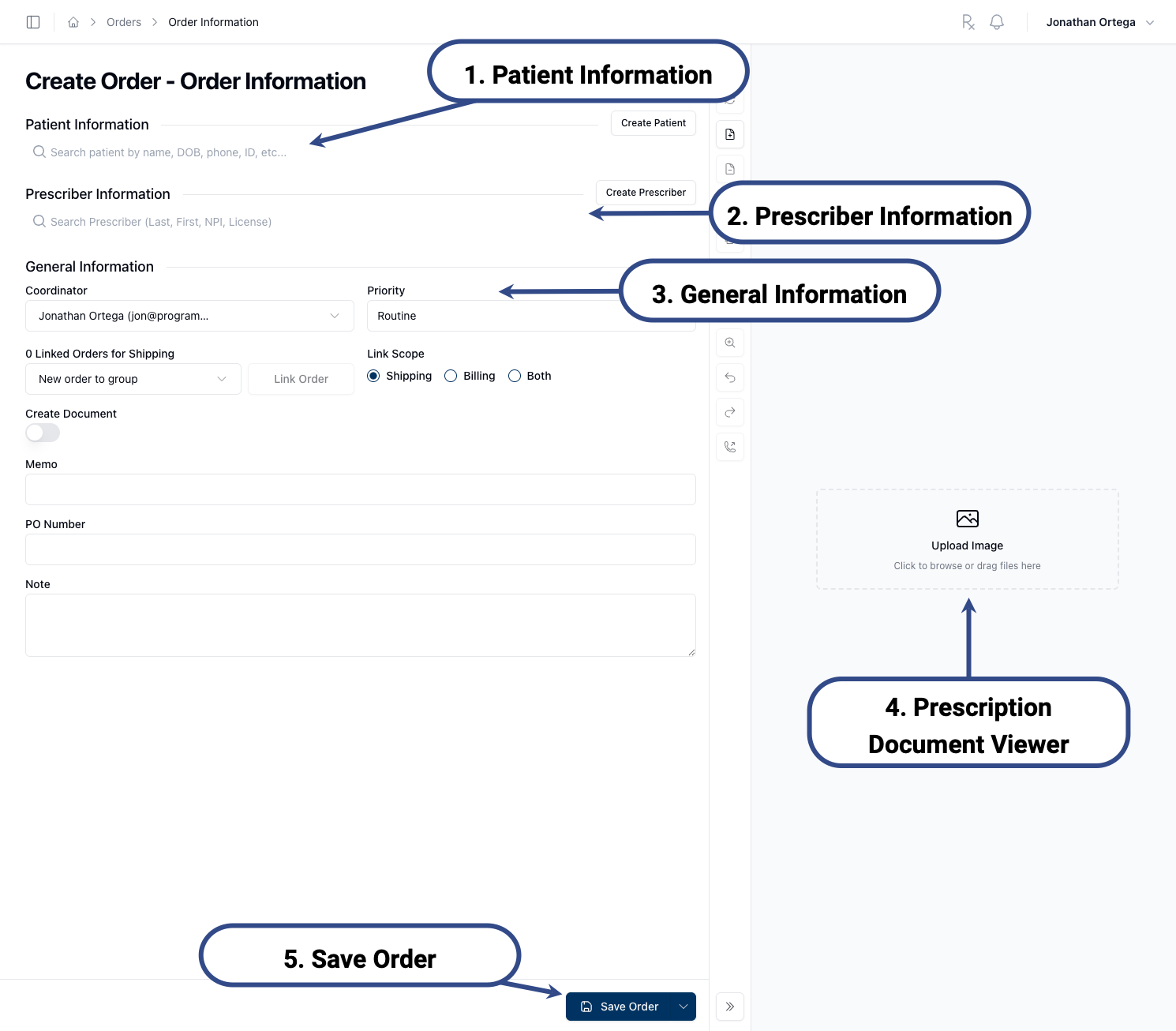Select the phone call icon on the right toolbar
This screenshot has width=1176, height=1031.
coord(729,446)
